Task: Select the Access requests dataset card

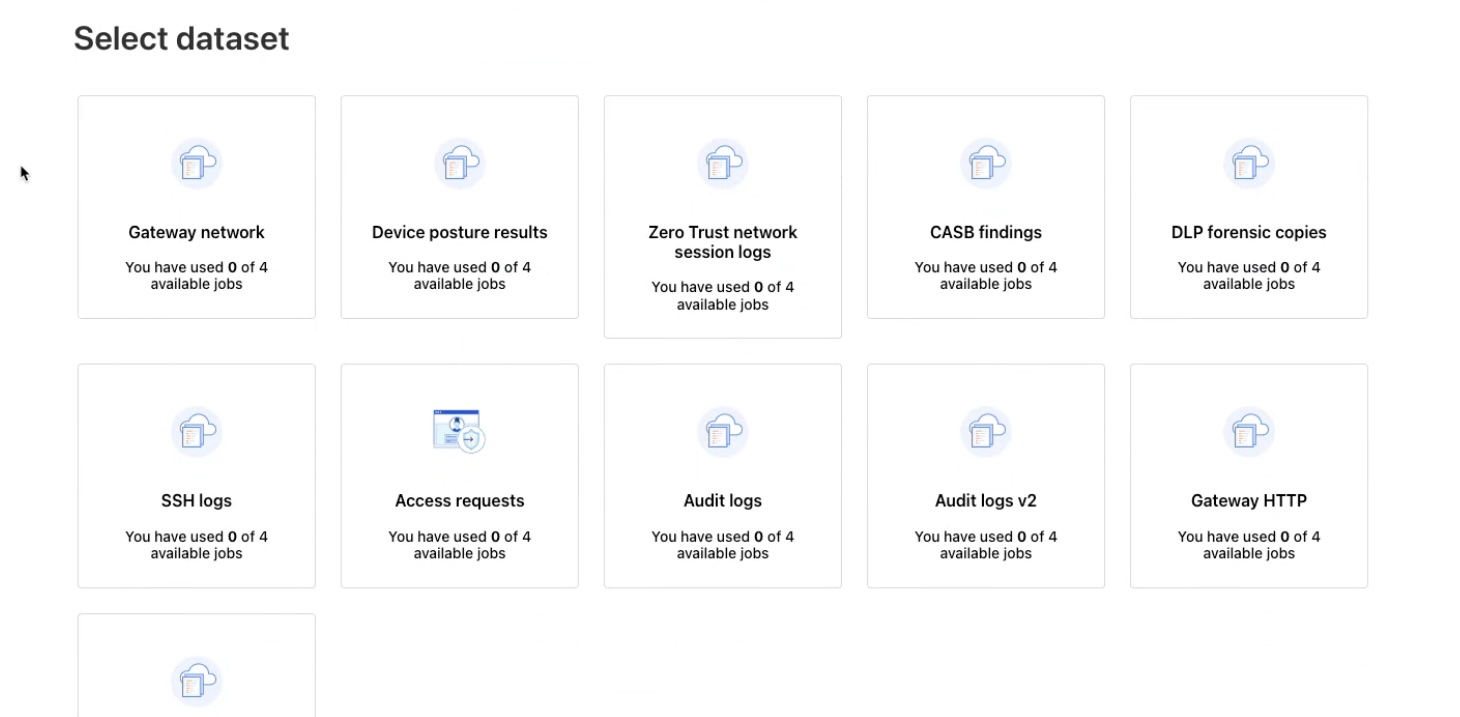Action: (x=460, y=475)
